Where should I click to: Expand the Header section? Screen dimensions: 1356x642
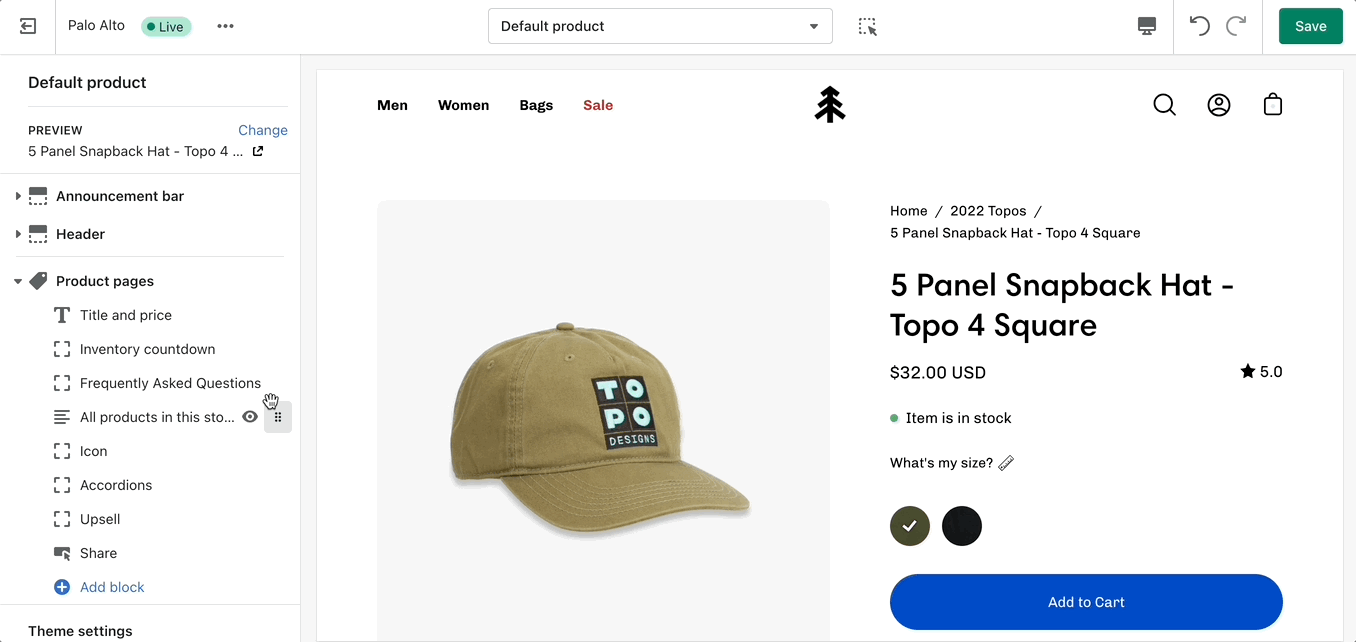pyautogui.click(x=18, y=234)
